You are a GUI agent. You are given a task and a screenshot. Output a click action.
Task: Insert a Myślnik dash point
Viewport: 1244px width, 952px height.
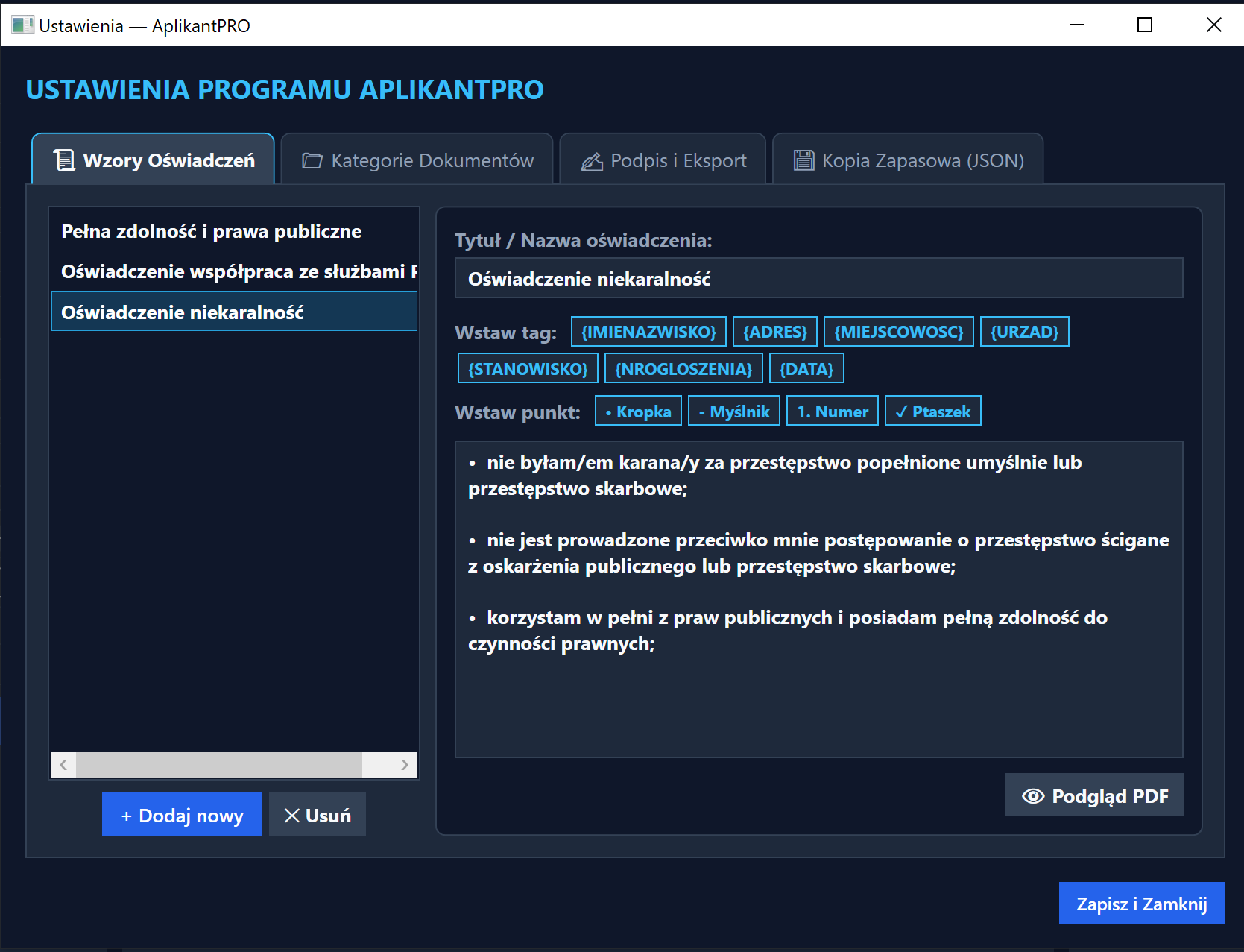734,412
